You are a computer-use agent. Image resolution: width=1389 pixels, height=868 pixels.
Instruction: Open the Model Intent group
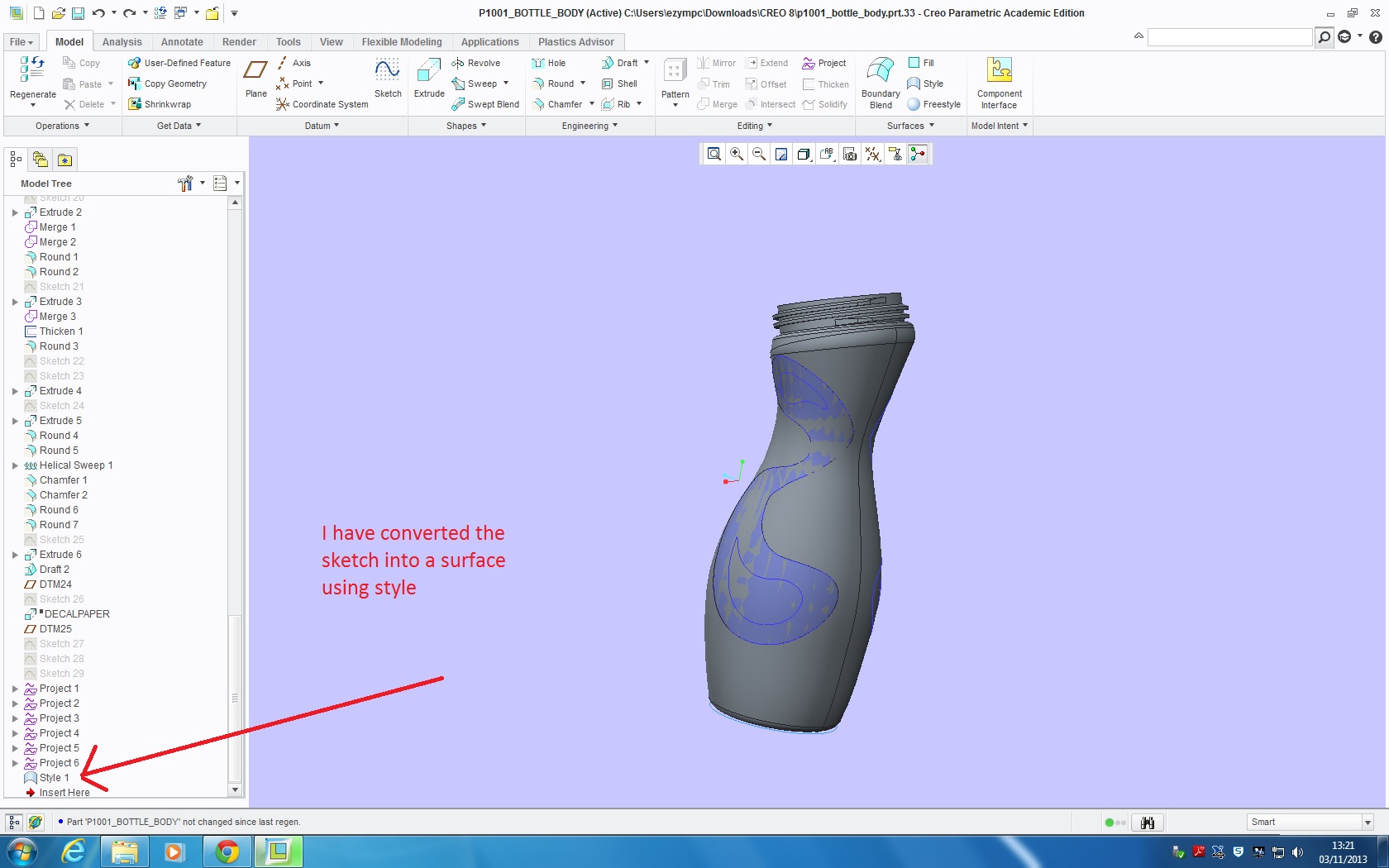pos(1000,126)
